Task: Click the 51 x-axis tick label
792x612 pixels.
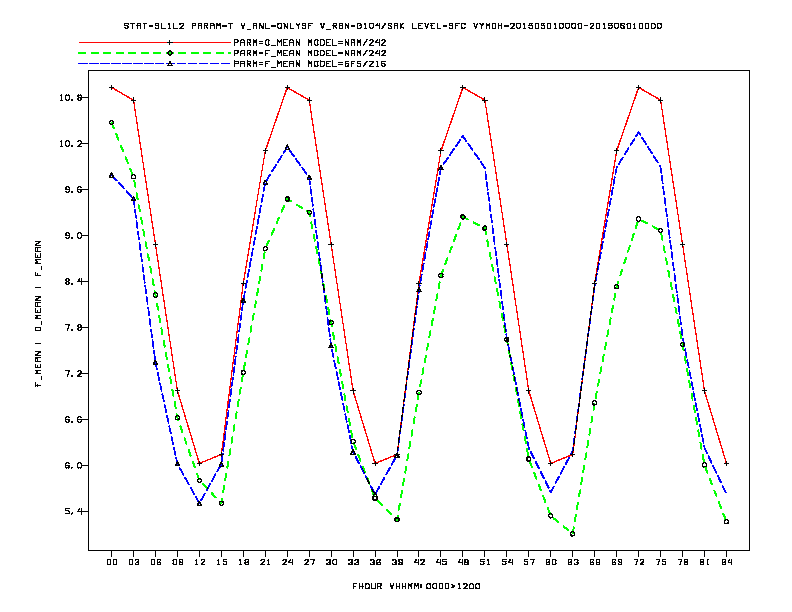Action: [485, 562]
